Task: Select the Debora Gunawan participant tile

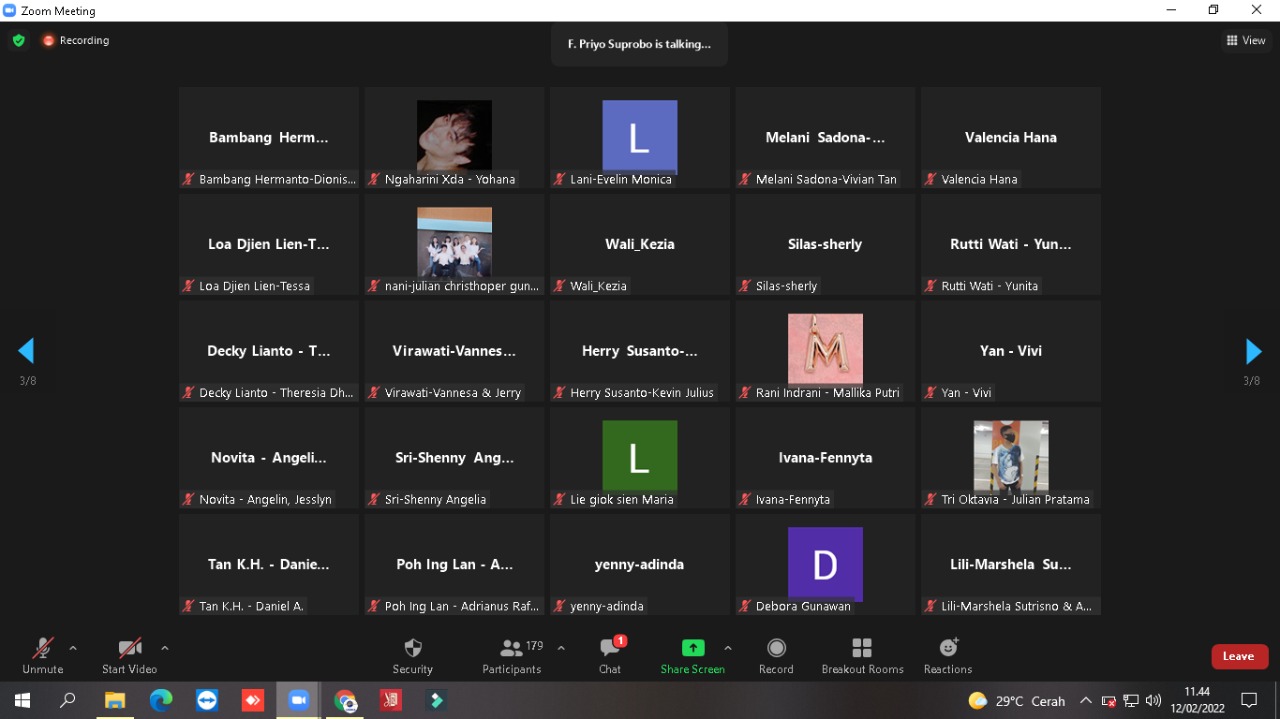Action: [x=825, y=565]
